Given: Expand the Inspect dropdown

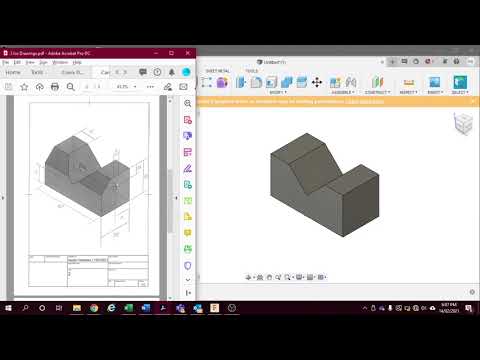Looking at the screenshot, I should (x=409, y=92).
